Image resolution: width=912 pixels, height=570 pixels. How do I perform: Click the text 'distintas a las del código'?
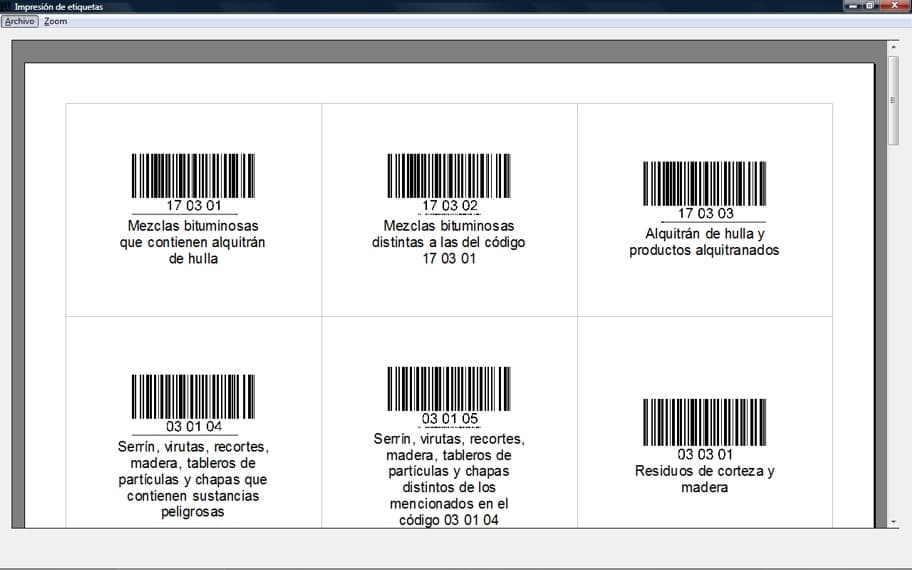coord(448,243)
